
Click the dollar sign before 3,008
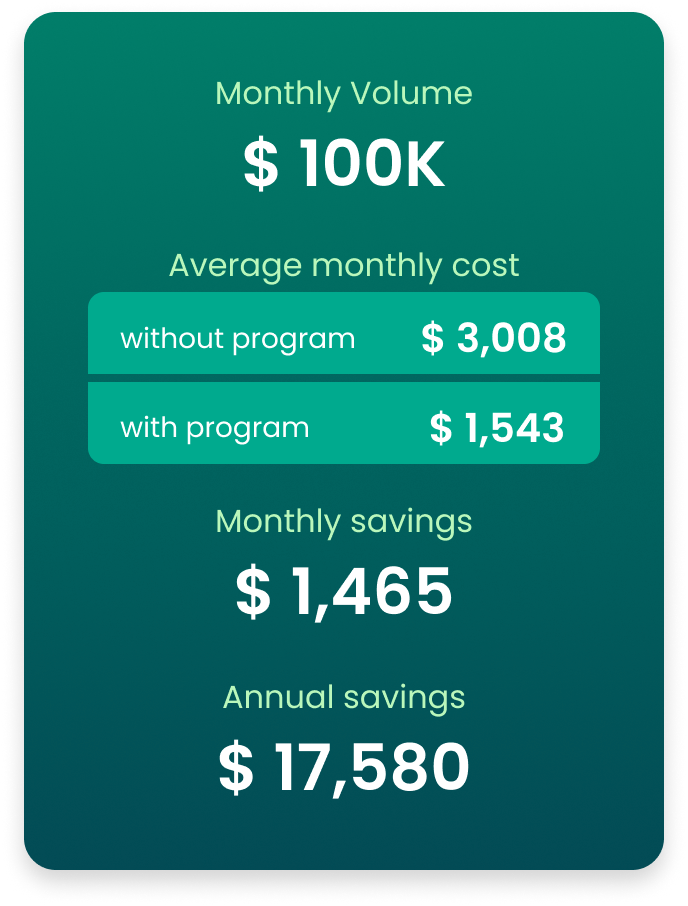point(432,339)
